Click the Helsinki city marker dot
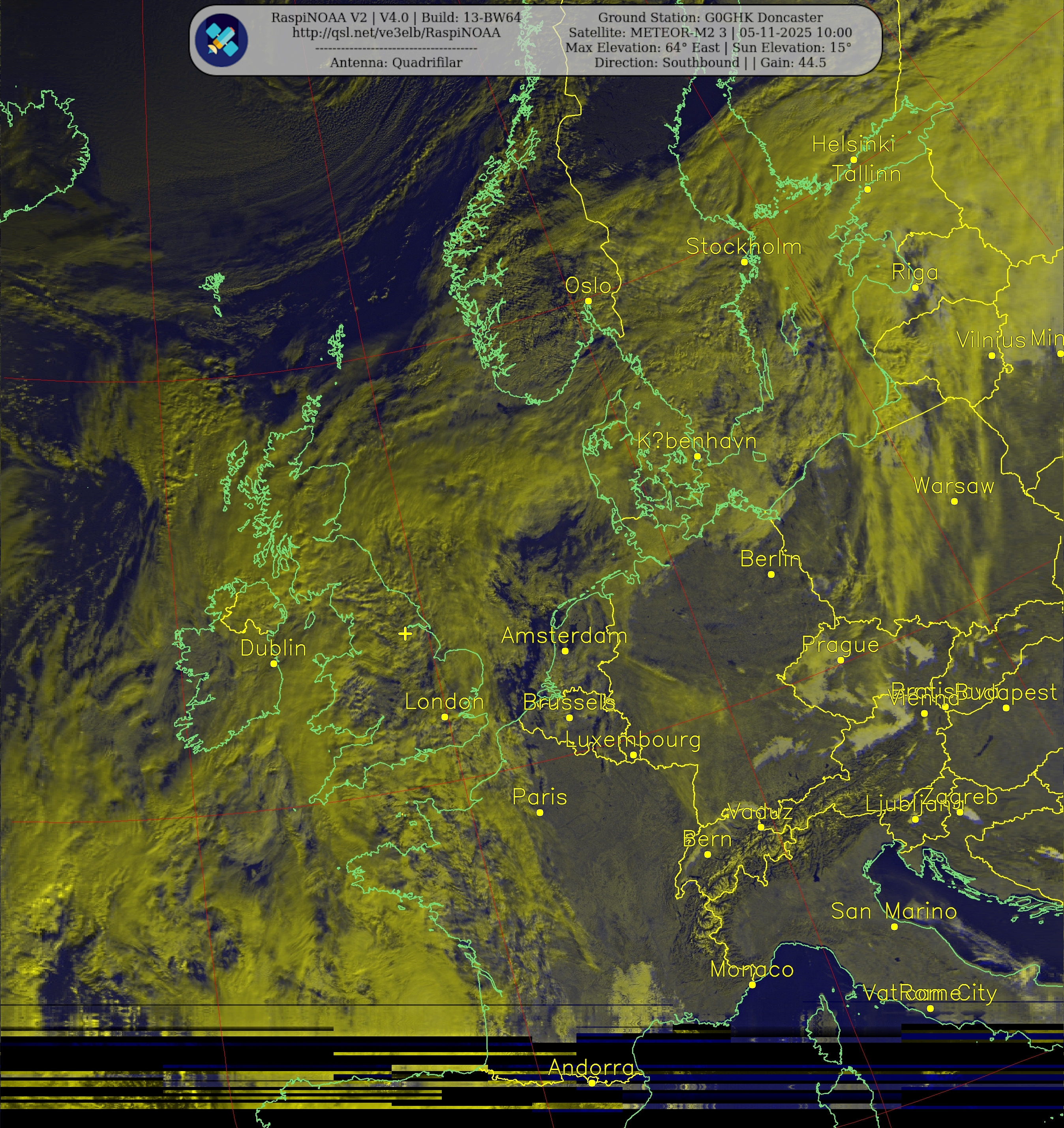Viewport: 1064px width, 1128px height. pos(854,160)
